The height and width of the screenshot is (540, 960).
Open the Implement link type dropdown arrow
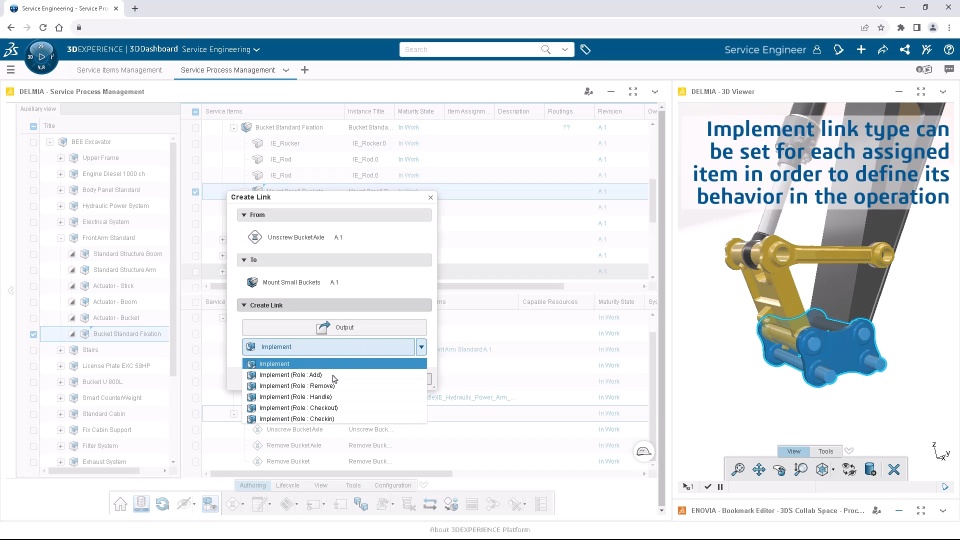(421, 347)
